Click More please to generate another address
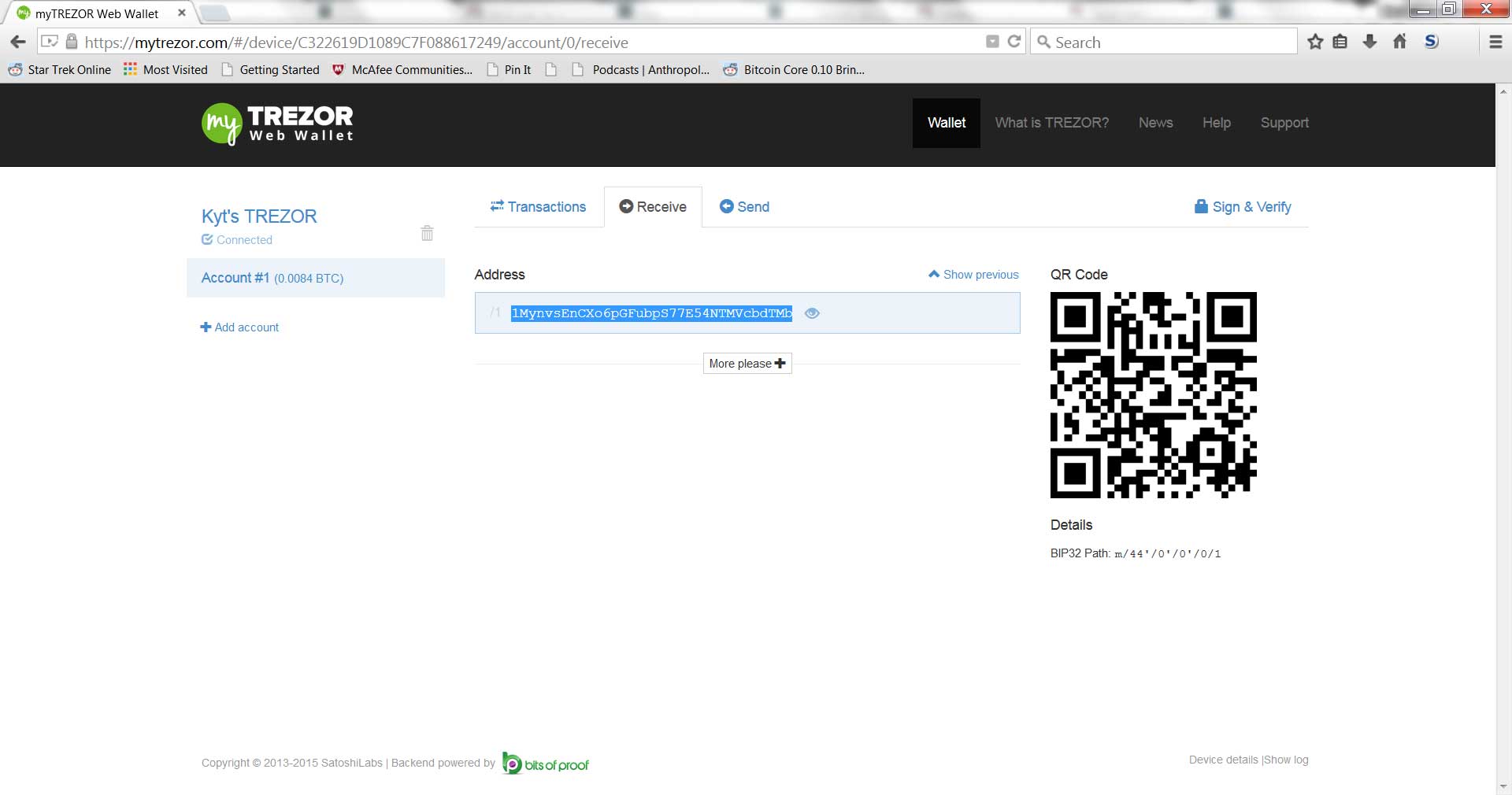Viewport: 1512px width, 795px height. click(x=747, y=364)
